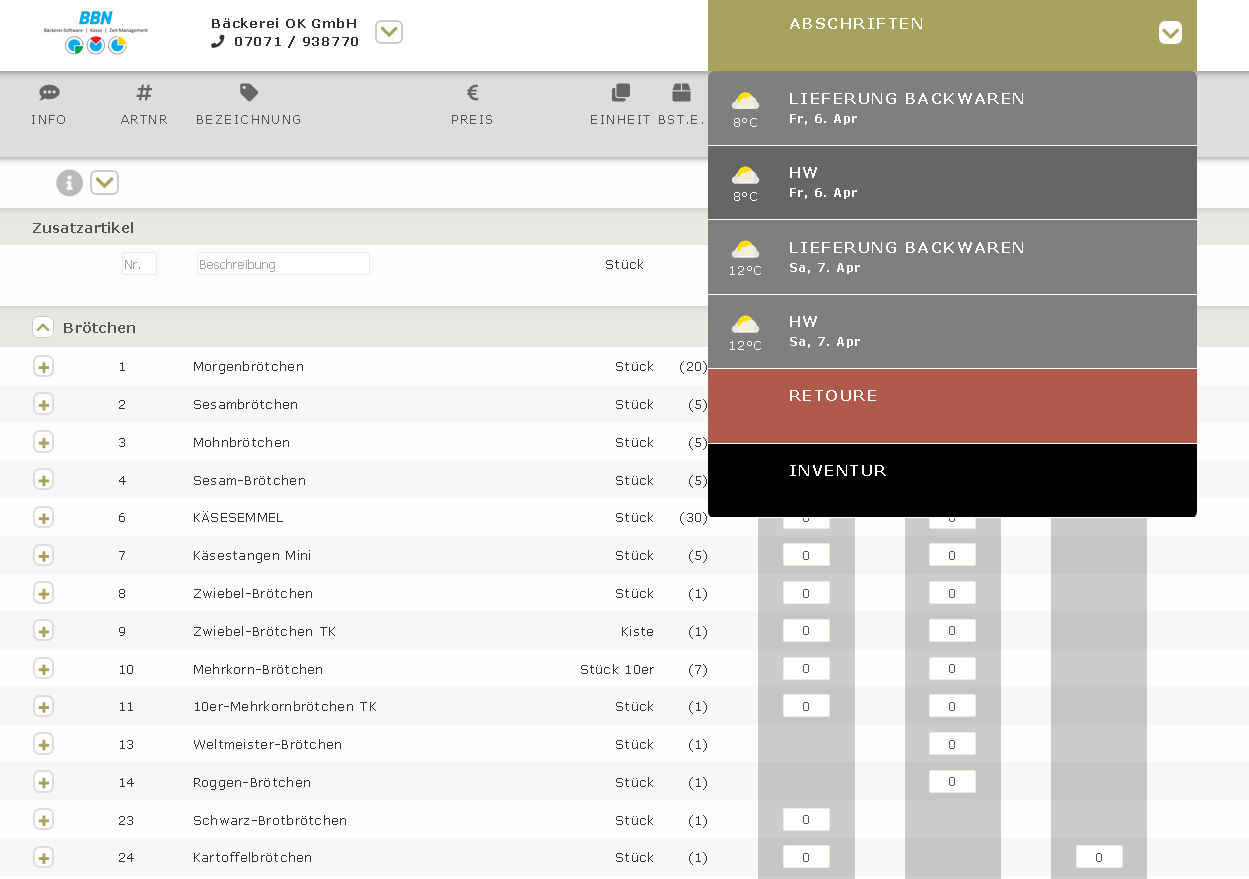Click the ARTNR hash icon

click(144, 93)
